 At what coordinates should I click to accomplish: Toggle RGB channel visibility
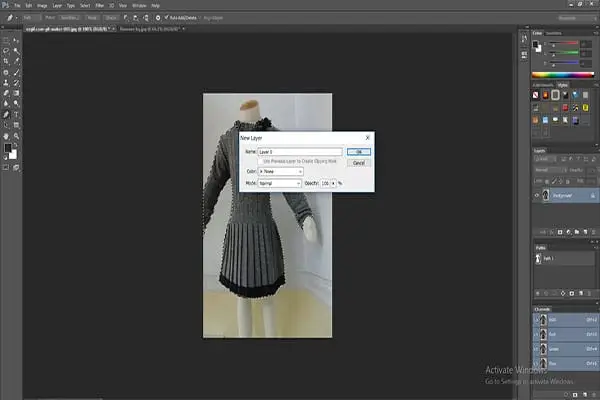536,320
